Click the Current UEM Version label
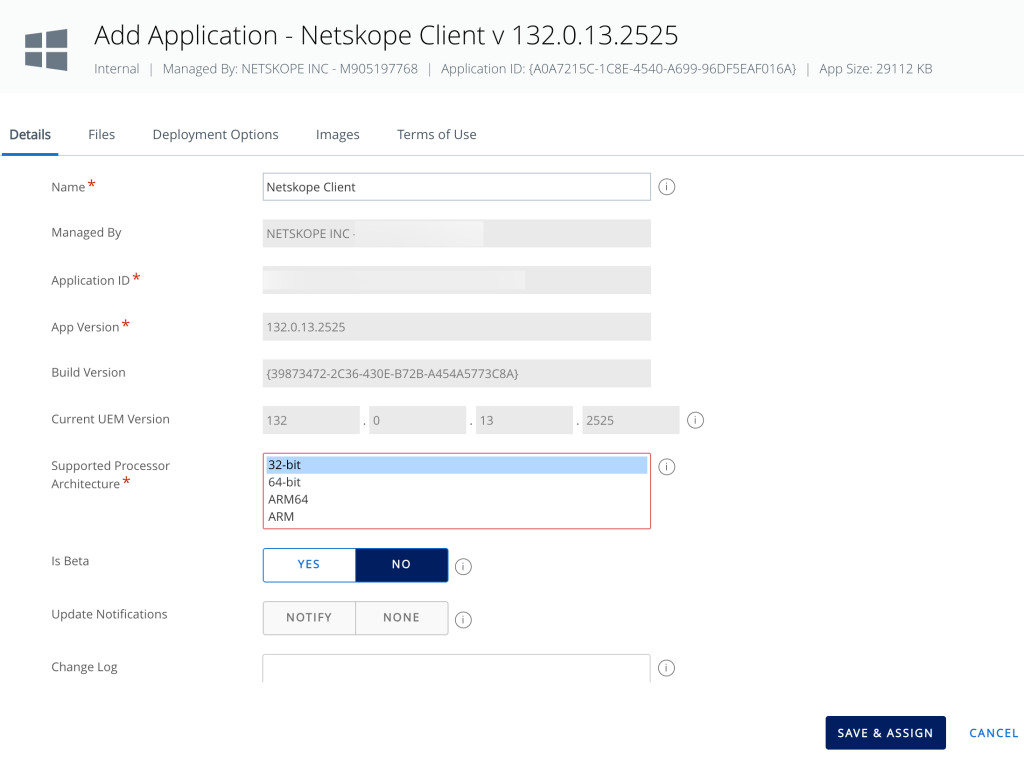Viewport: 1024px width, 758px height. (x=110, y=419)
